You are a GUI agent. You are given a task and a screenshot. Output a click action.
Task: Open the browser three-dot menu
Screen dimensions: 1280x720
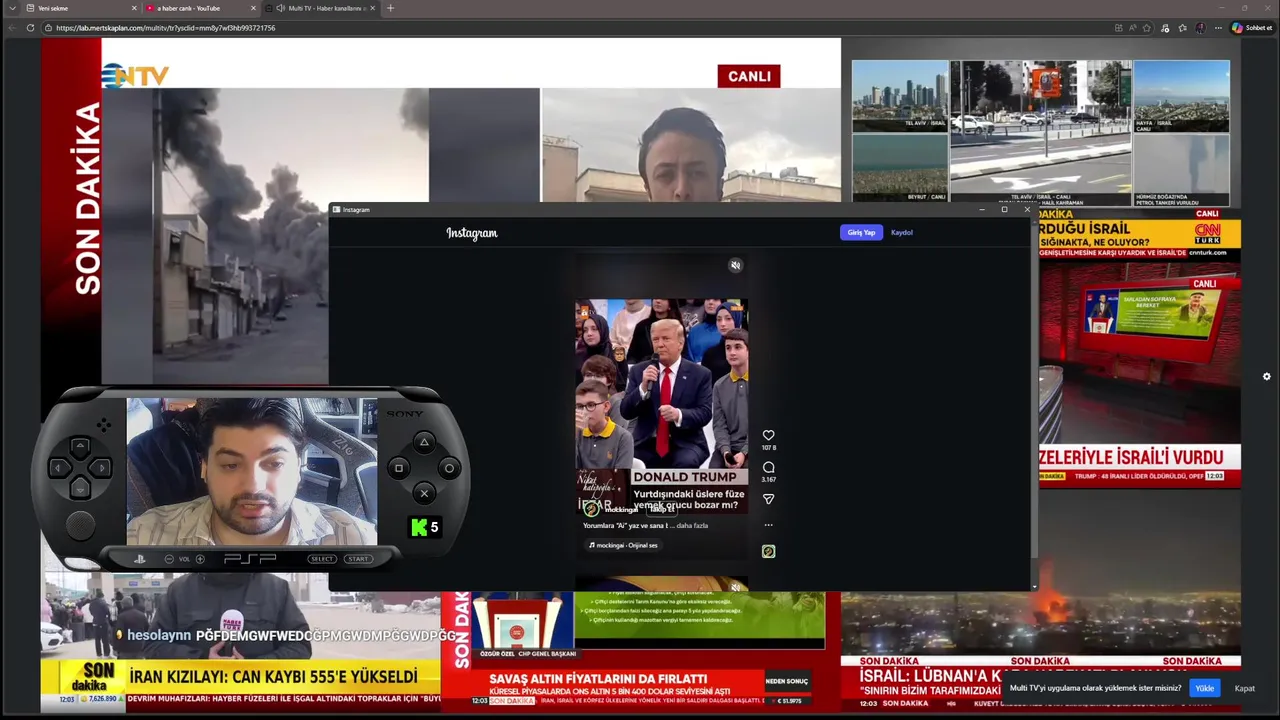1217,28
